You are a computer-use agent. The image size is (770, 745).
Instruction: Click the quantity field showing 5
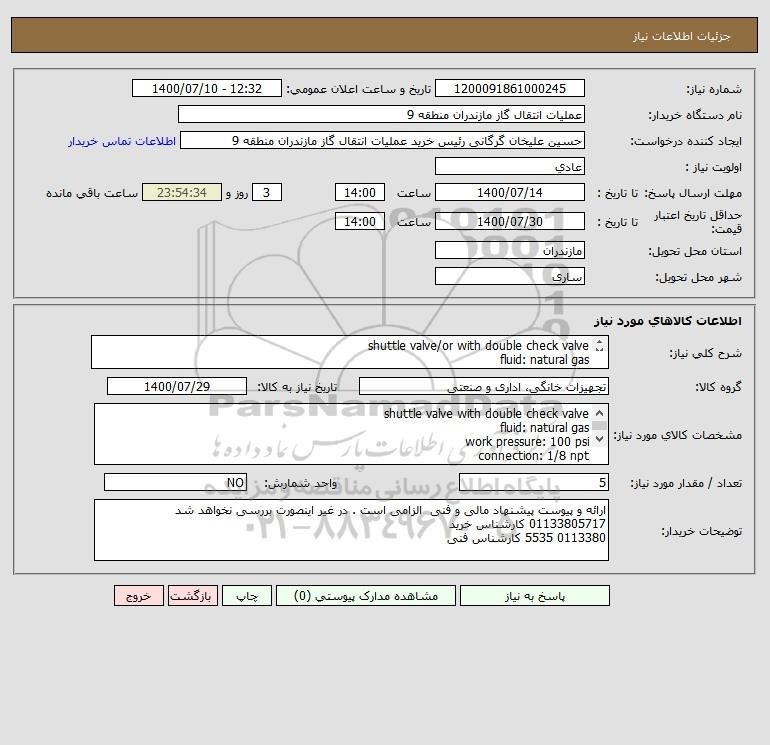534,482
